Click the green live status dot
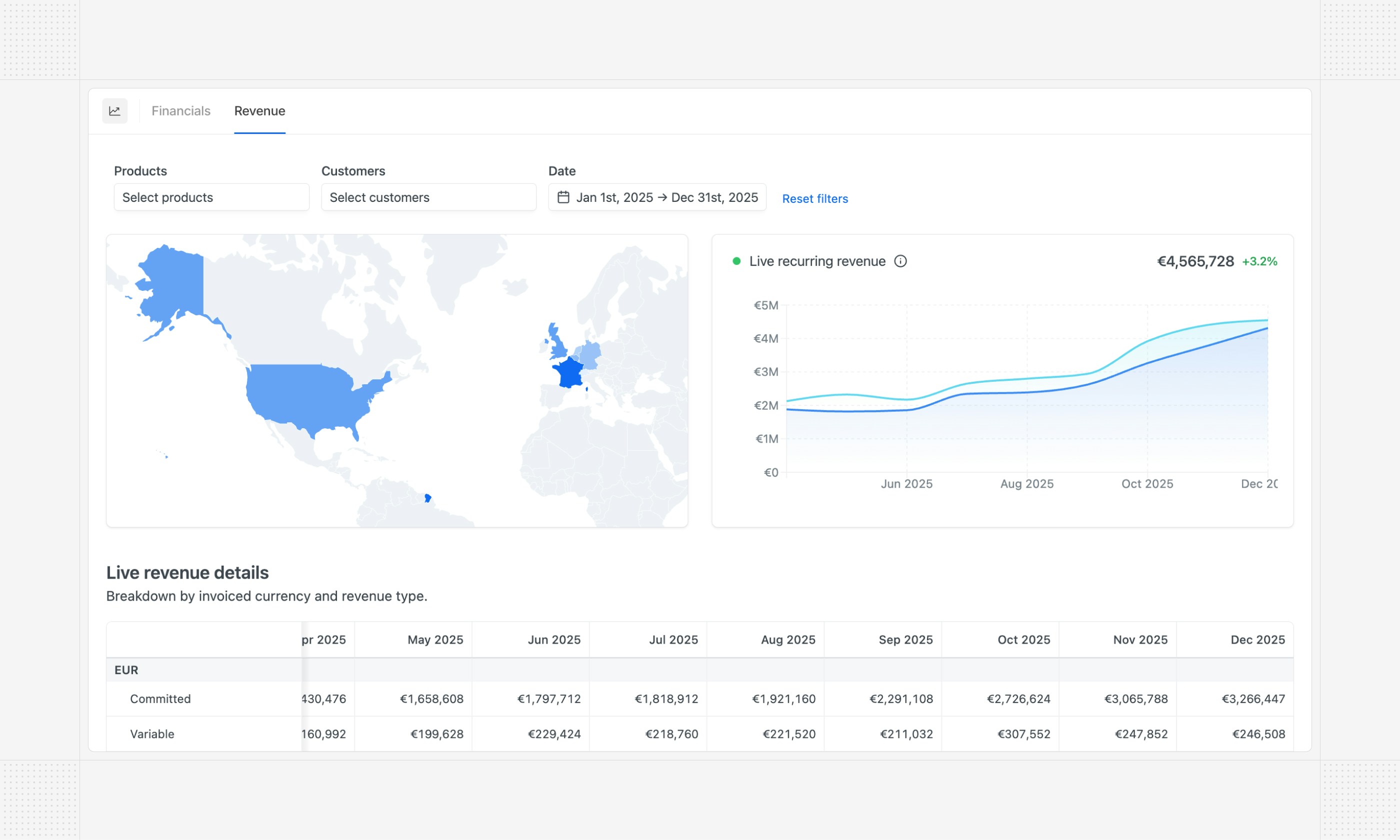The image size is (1400, 840). 736,261
